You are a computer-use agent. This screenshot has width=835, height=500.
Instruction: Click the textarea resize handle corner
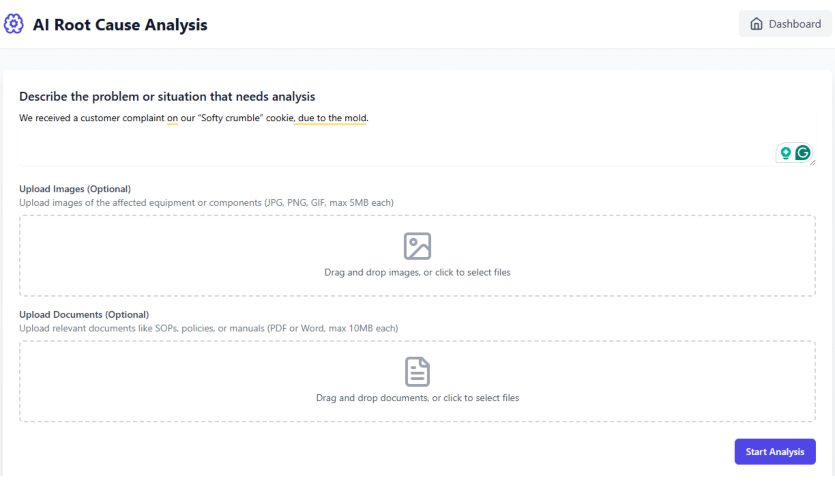[x=813, y=162]
